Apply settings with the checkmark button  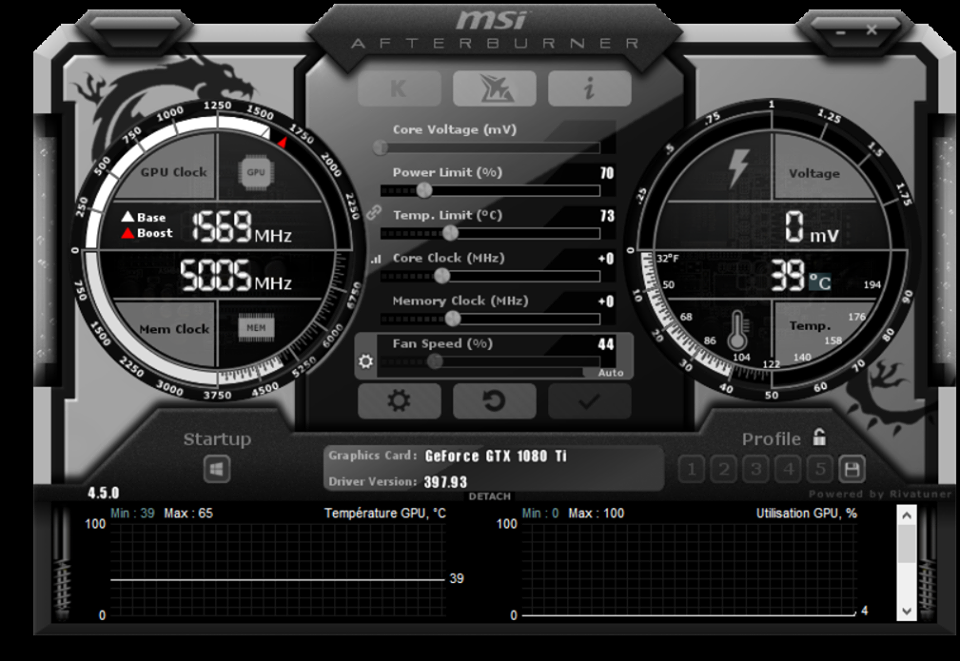click(x=590, y=401)
